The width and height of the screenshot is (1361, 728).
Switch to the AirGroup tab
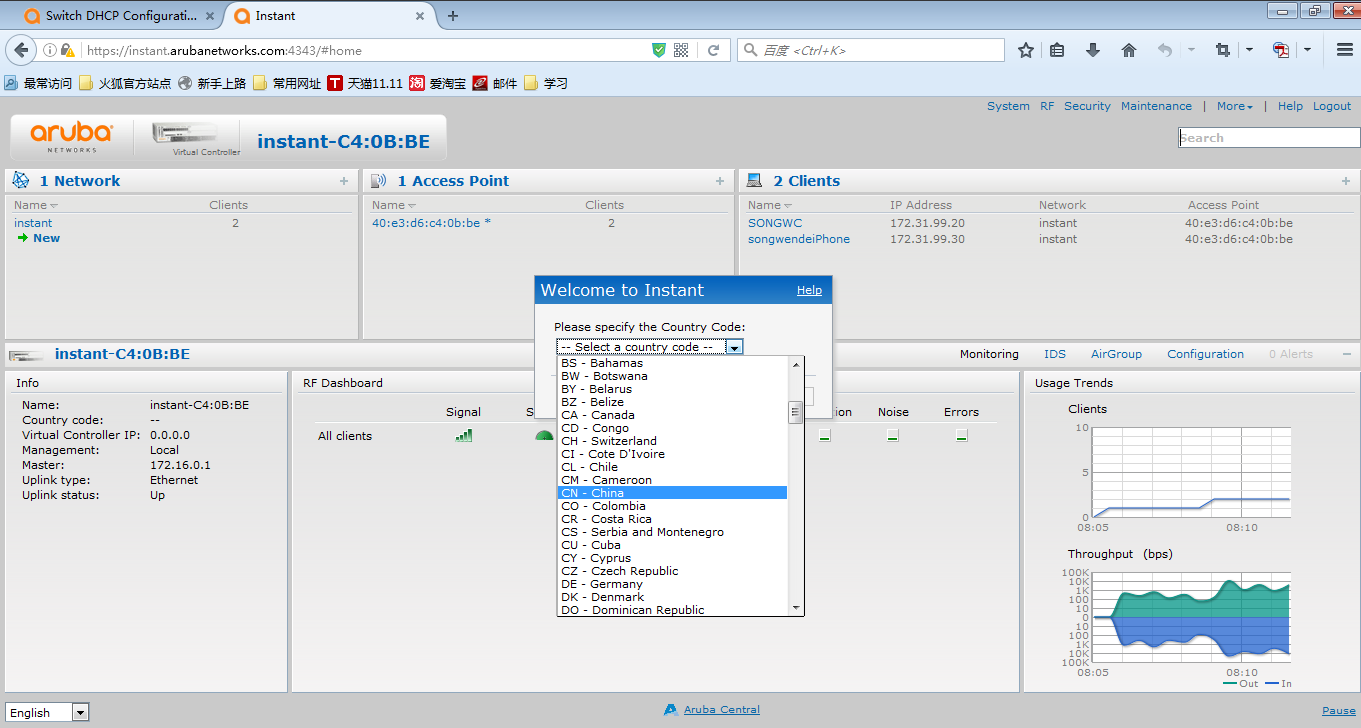point(1116,354)
